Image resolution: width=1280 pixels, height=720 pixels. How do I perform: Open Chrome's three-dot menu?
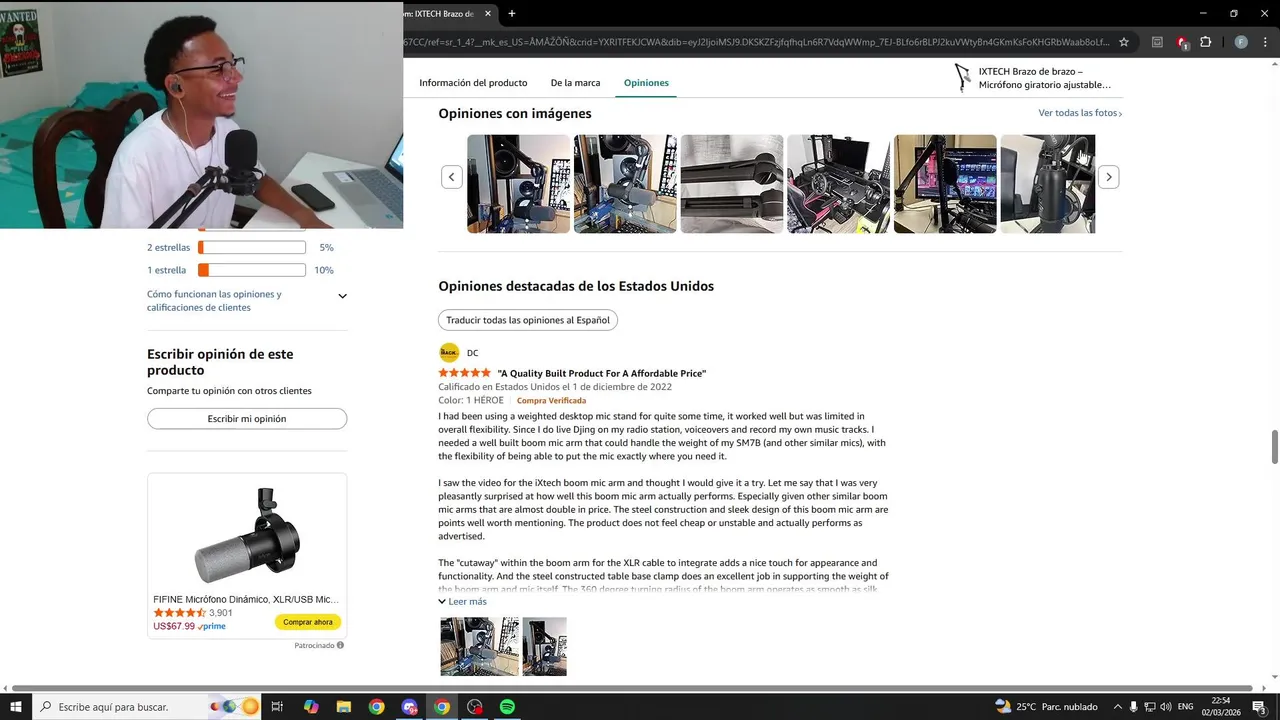pyautogui.click(x=1264, y=42)
